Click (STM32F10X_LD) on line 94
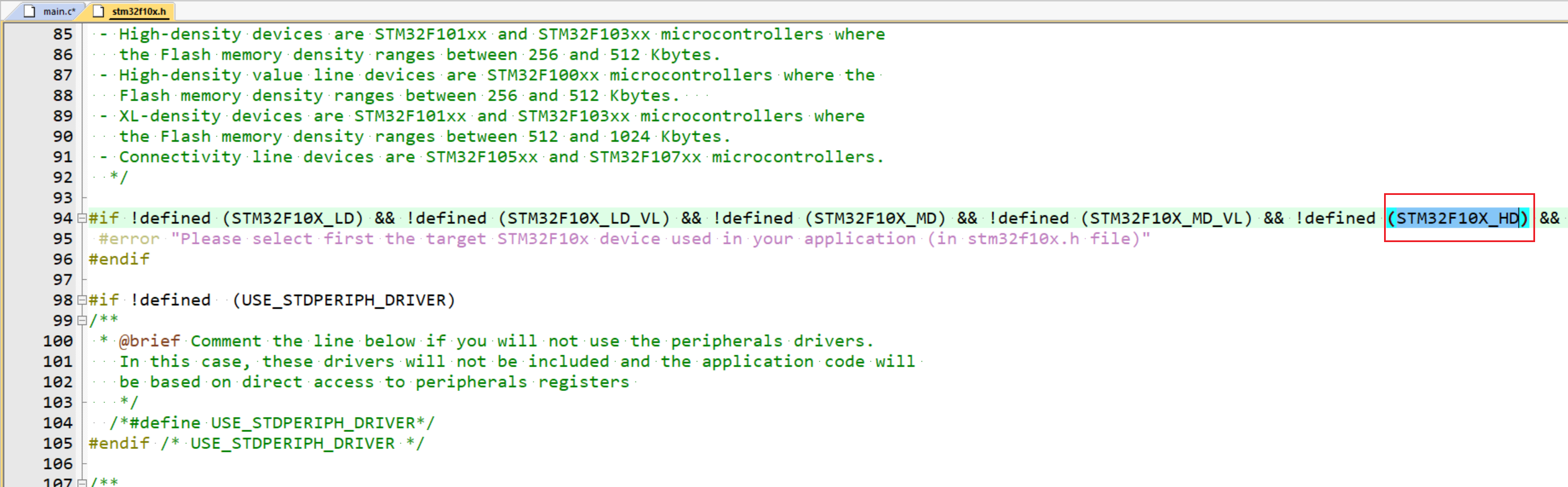Screen dimensions: 1568x487 293,218
